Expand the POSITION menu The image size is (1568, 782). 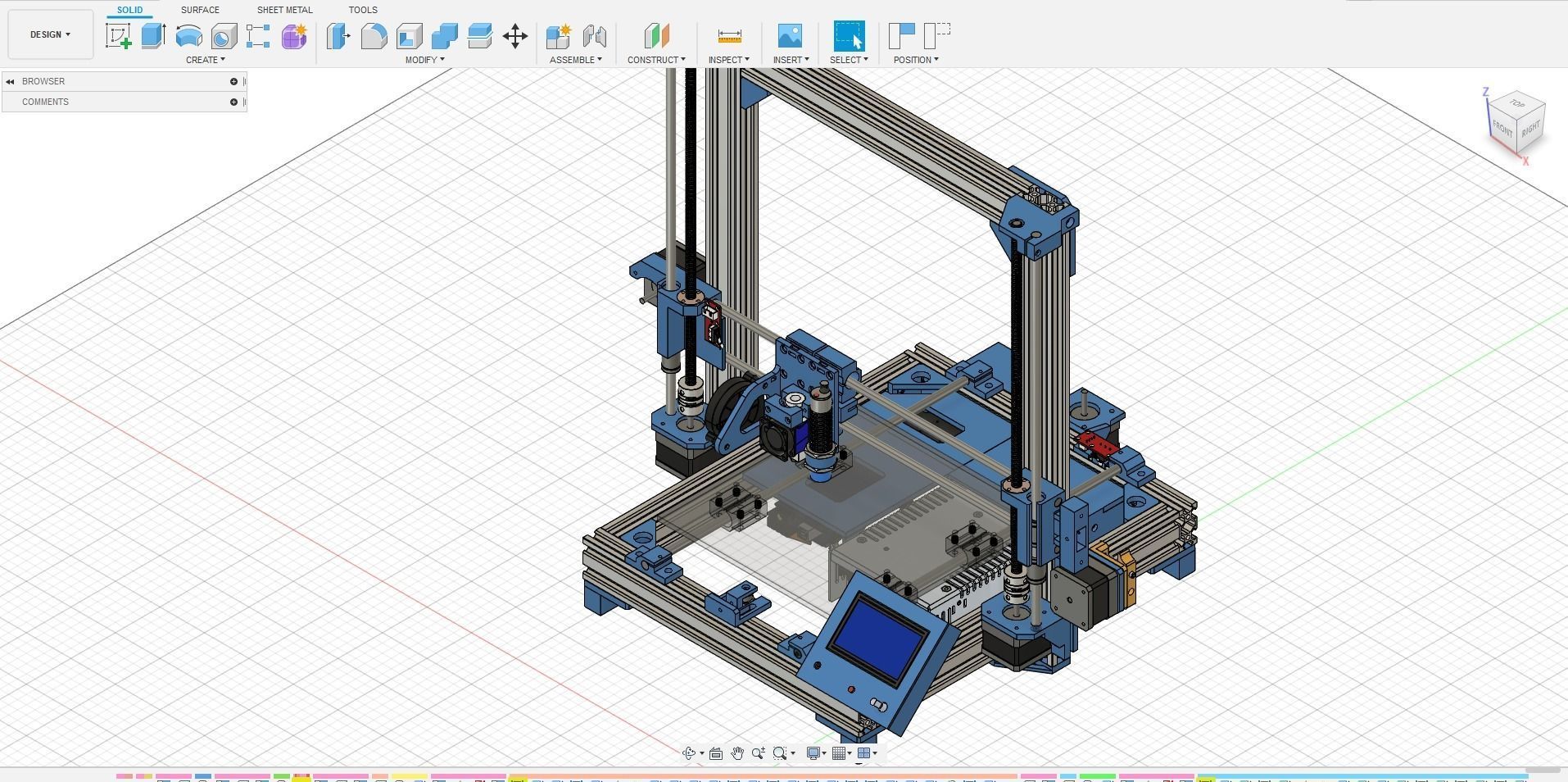[x=916, y=60]
